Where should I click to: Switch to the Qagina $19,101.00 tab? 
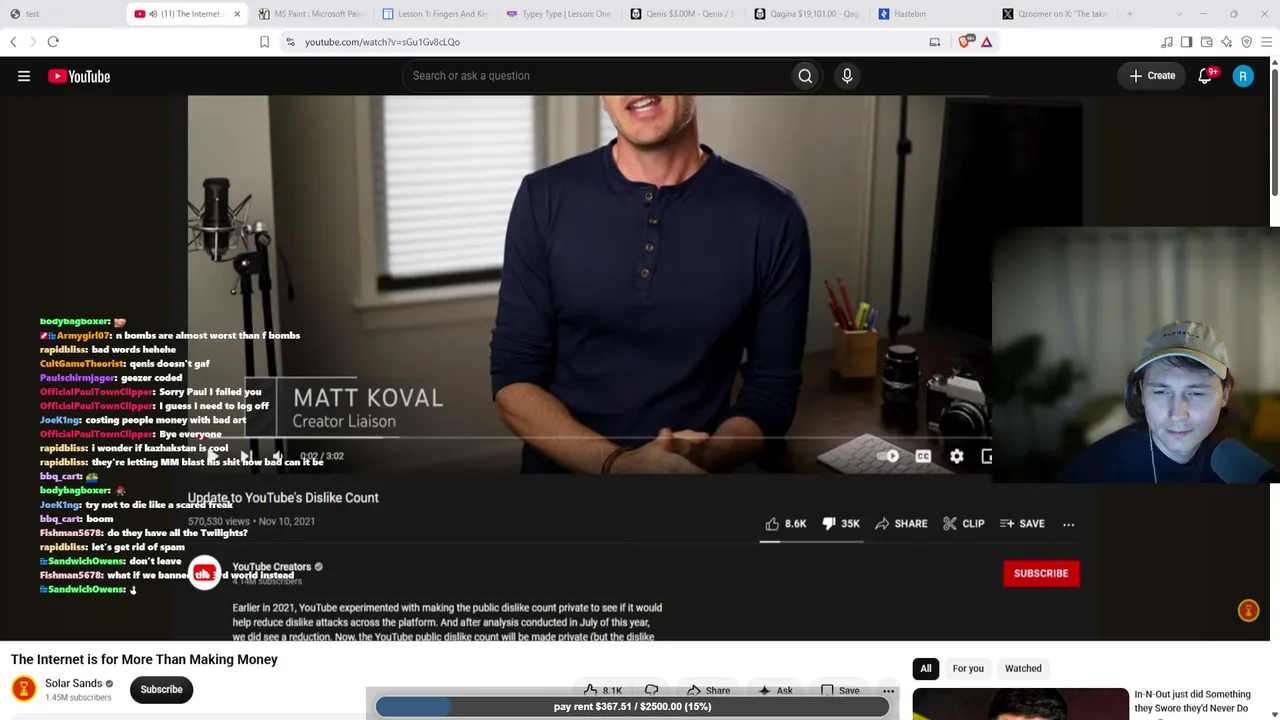click(x=807, y=14)
